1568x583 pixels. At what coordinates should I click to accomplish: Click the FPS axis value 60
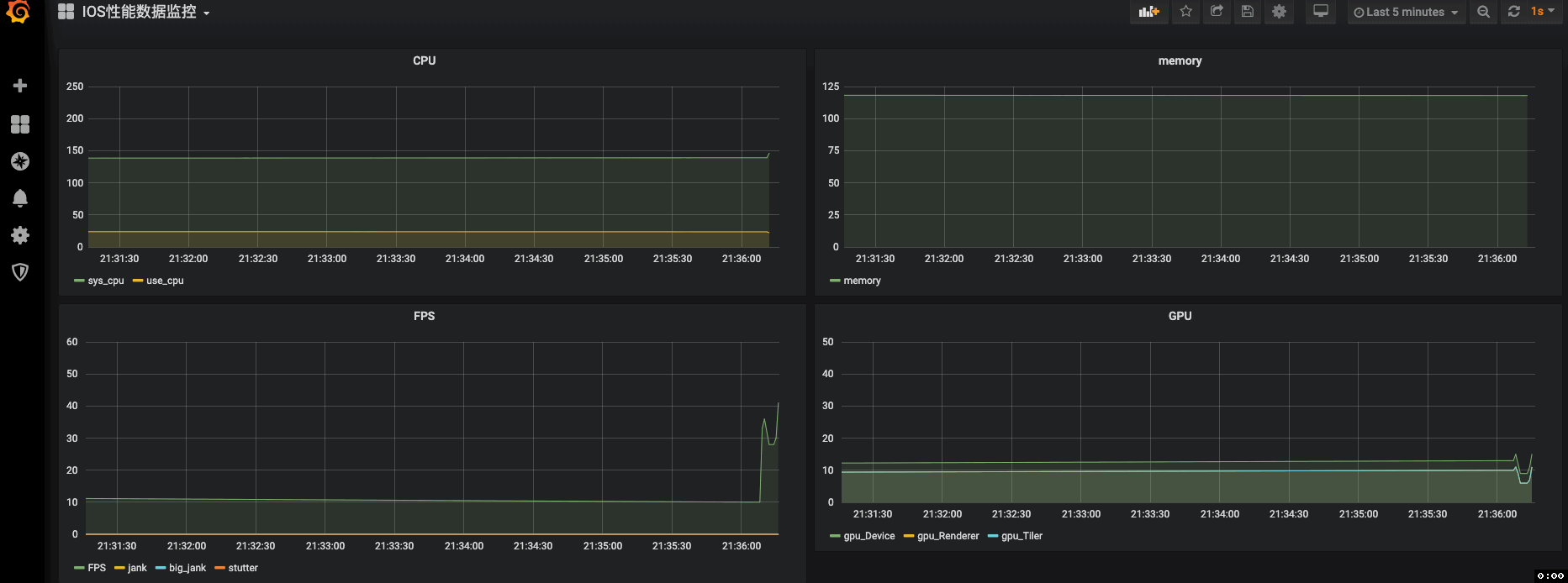click(72, 342)
